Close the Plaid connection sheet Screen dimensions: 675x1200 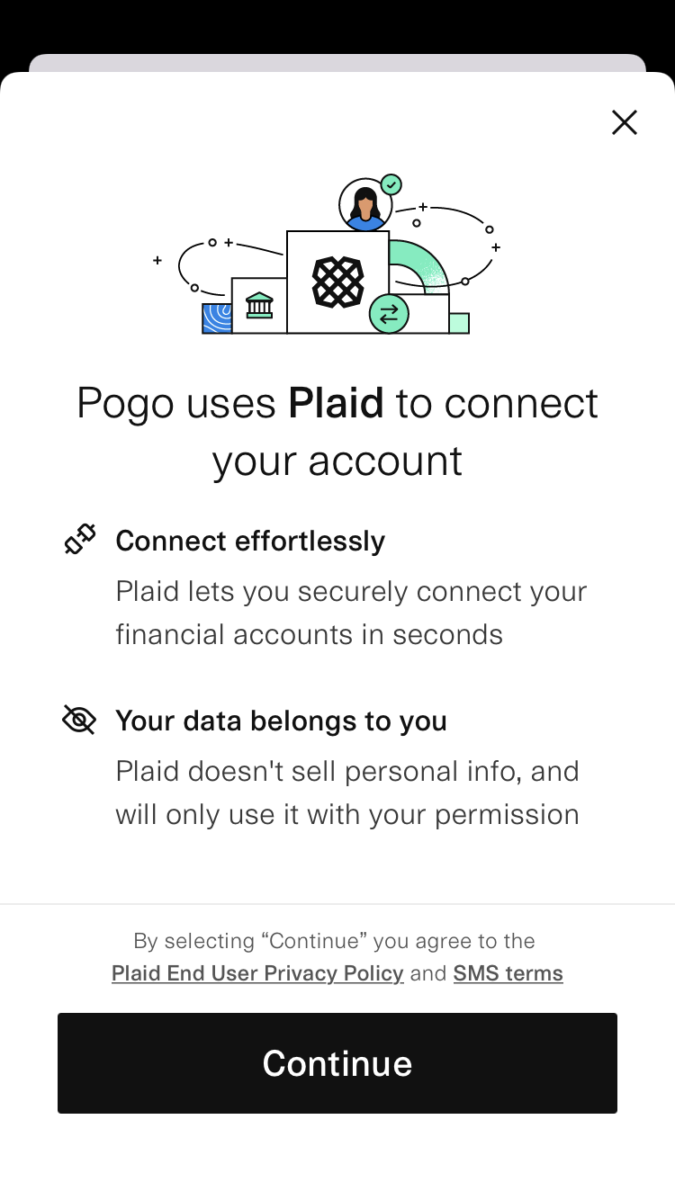tap(624, 122)
